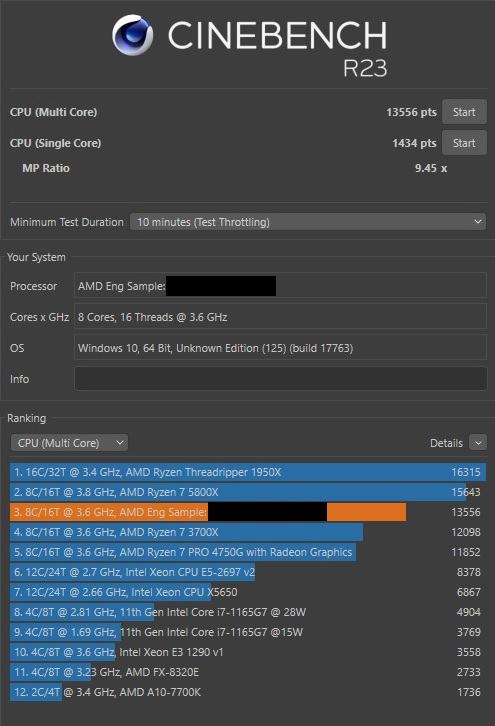Image resolution: width=495 pixels, height=726 pixels.
Task: Select the Xeon X5650 ranking row
Action: (248, 592)
